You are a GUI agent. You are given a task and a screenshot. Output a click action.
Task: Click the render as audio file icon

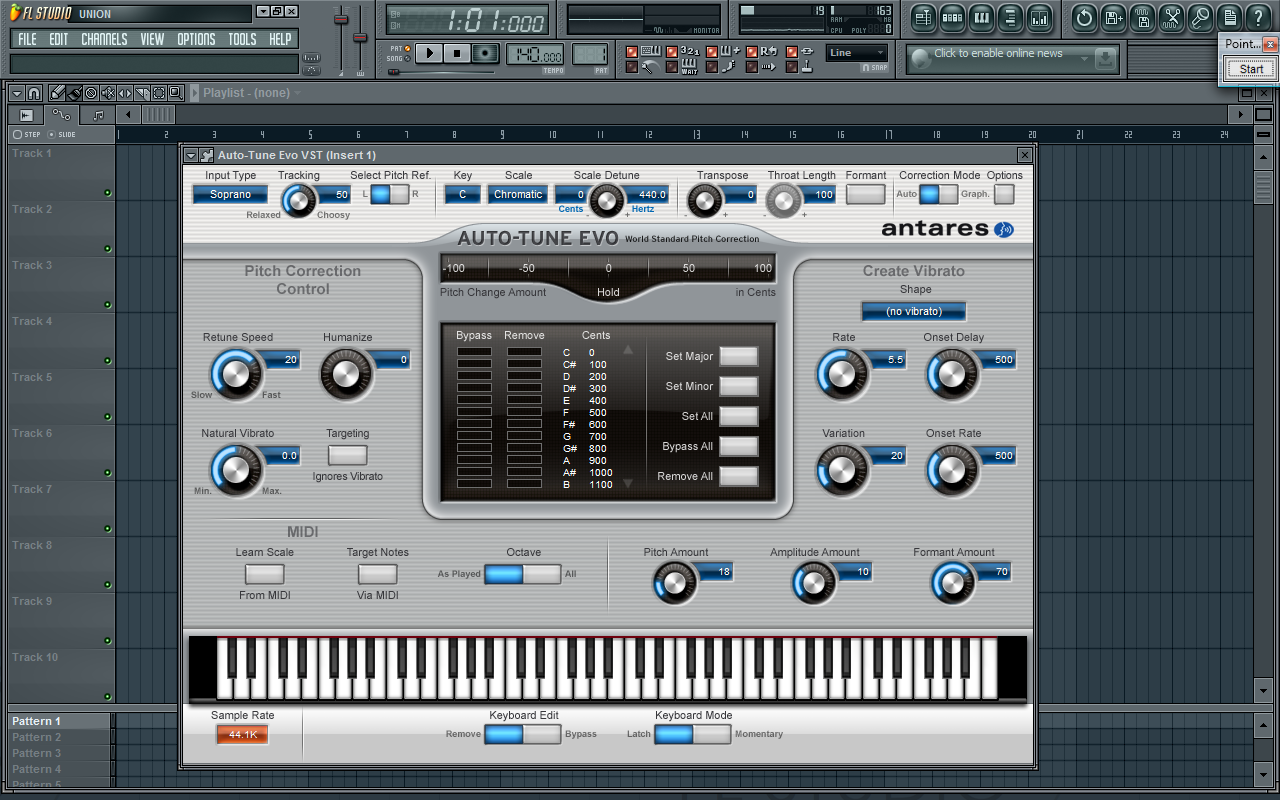coord(1143,17)
